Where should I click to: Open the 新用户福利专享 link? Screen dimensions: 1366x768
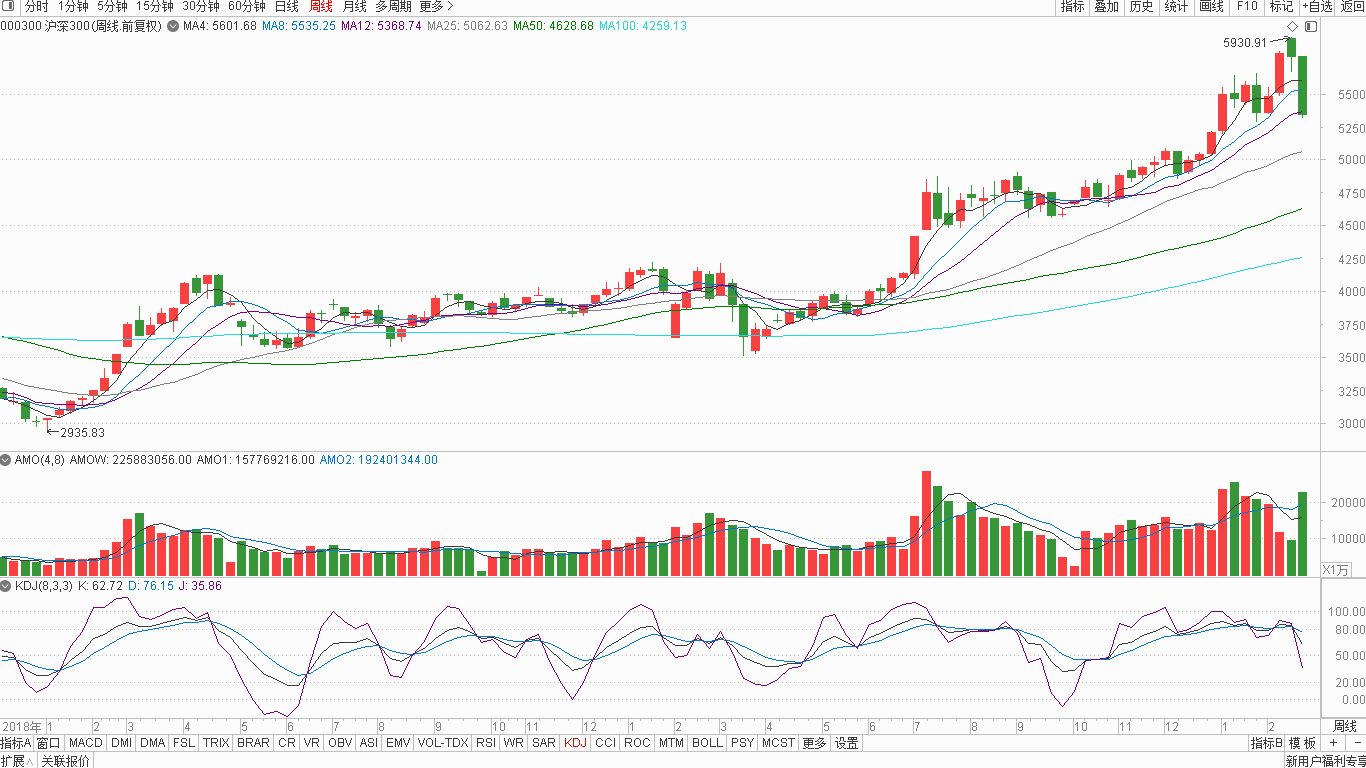click(1324, 761)
